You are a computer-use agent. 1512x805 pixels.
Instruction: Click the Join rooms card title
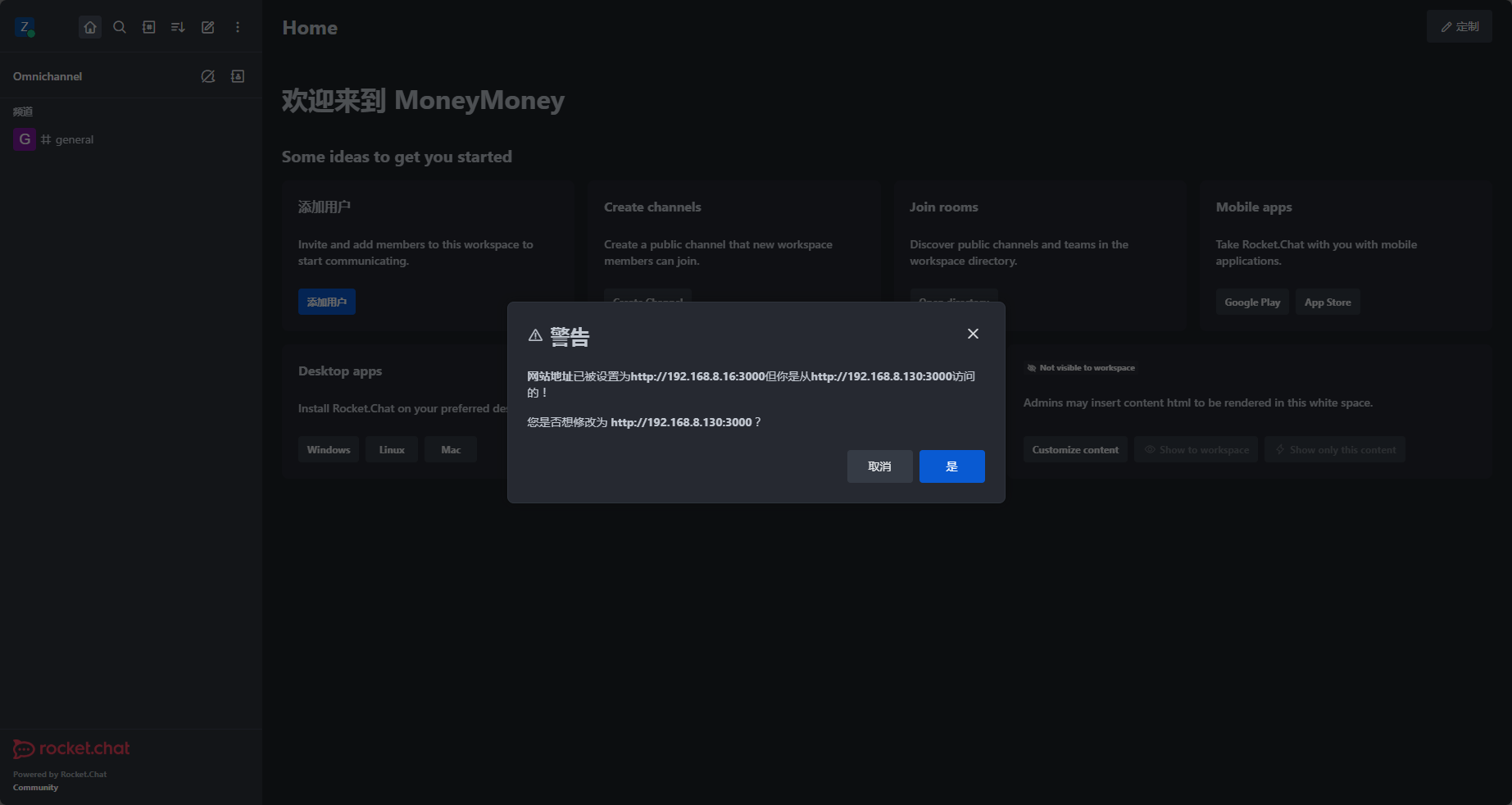943,207
